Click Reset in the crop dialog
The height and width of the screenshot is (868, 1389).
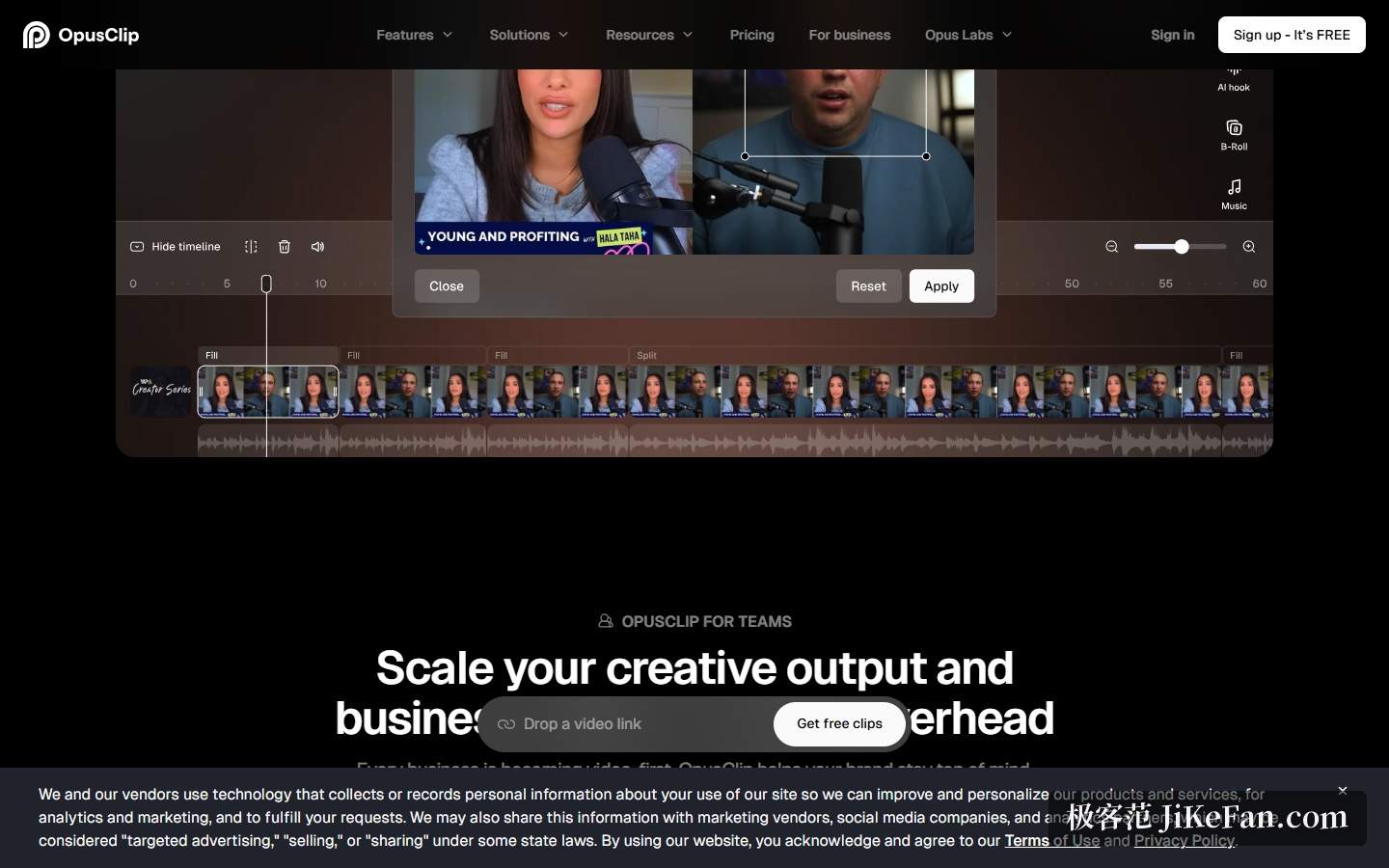coord(868,286)
